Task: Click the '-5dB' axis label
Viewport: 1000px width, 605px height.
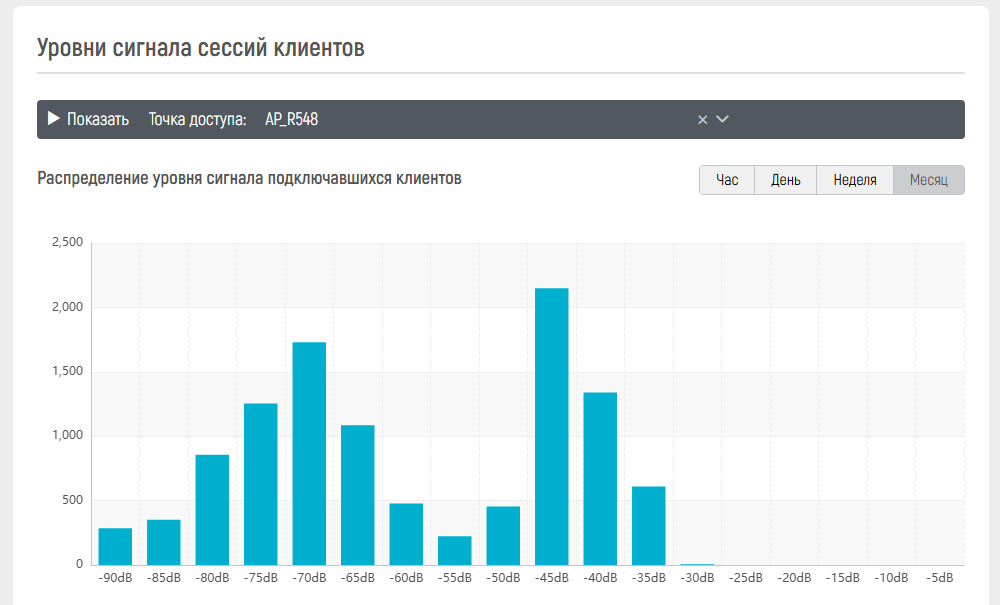Action: (939, 578)
